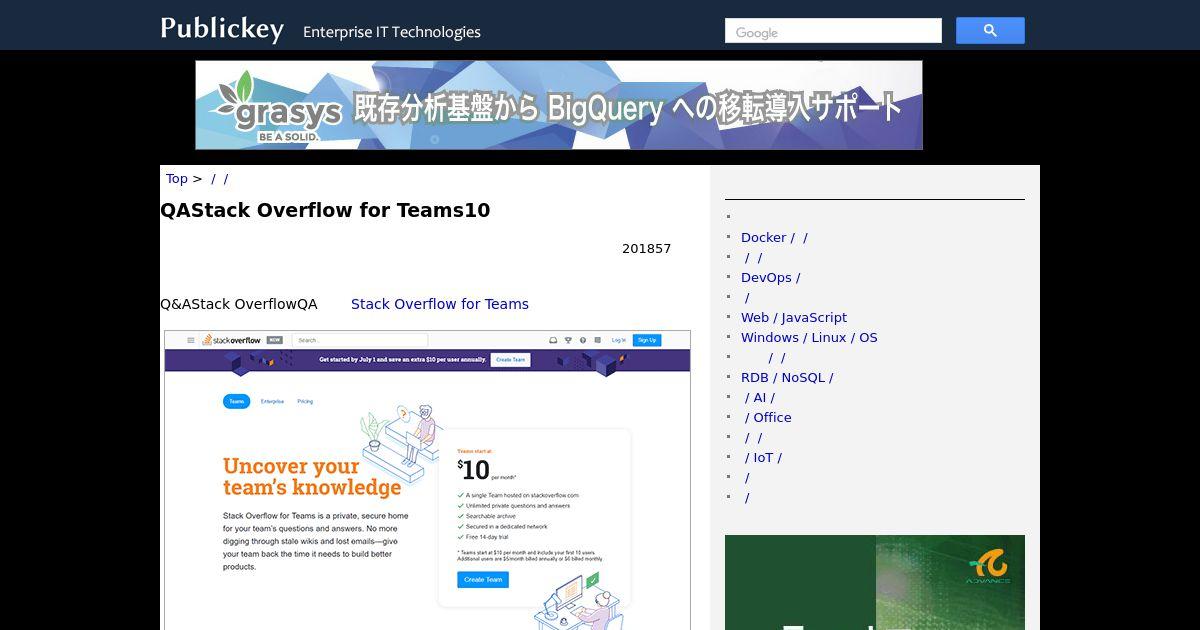Open the Stack Overflow for Teams link
Image resolution: width=1200 pixels, height=630 pixels.
click(x=440, y=304)
